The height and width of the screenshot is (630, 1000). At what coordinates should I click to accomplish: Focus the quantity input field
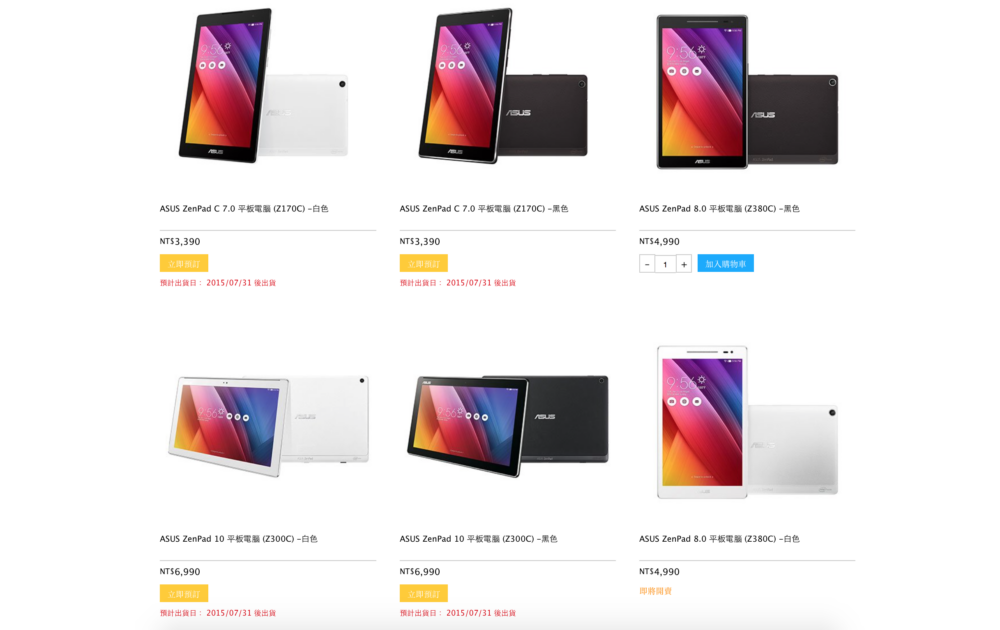point(665,264)
